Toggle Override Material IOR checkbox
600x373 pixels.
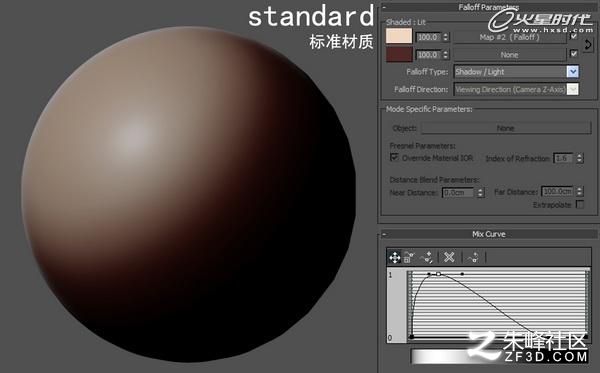(x=394, y=157)
